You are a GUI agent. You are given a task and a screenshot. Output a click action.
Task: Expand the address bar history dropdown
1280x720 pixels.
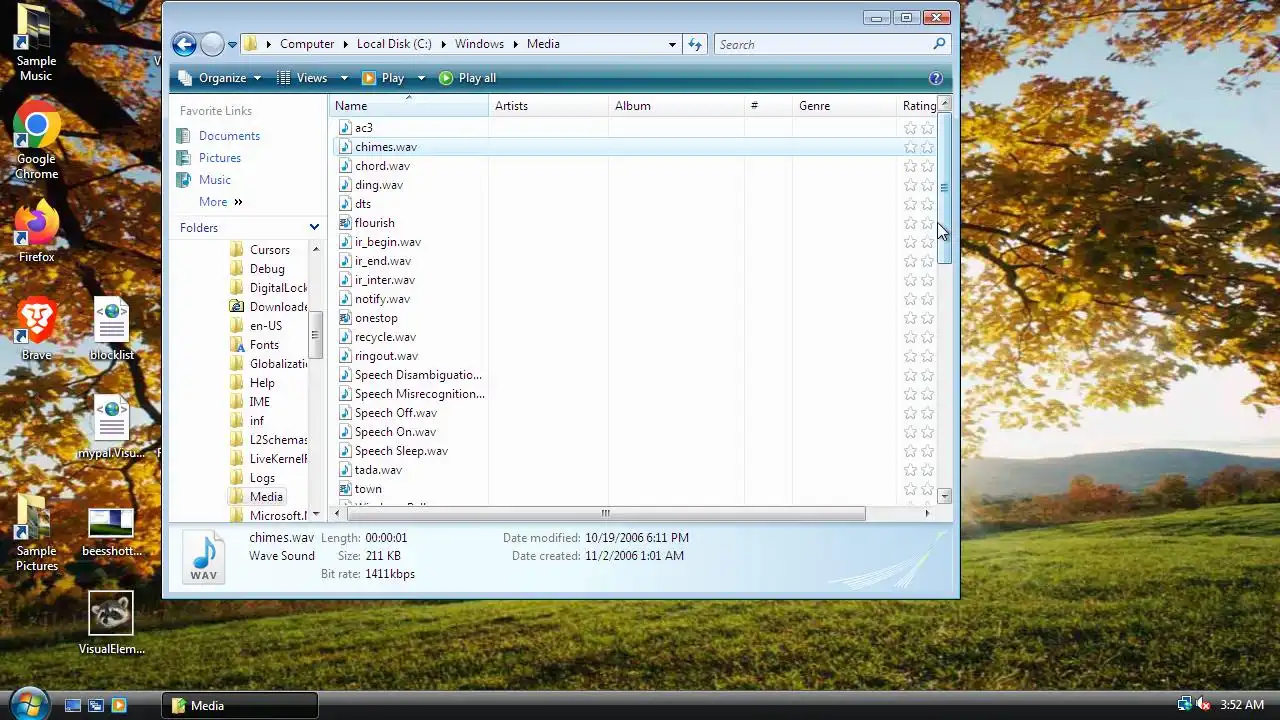[672, 44]
